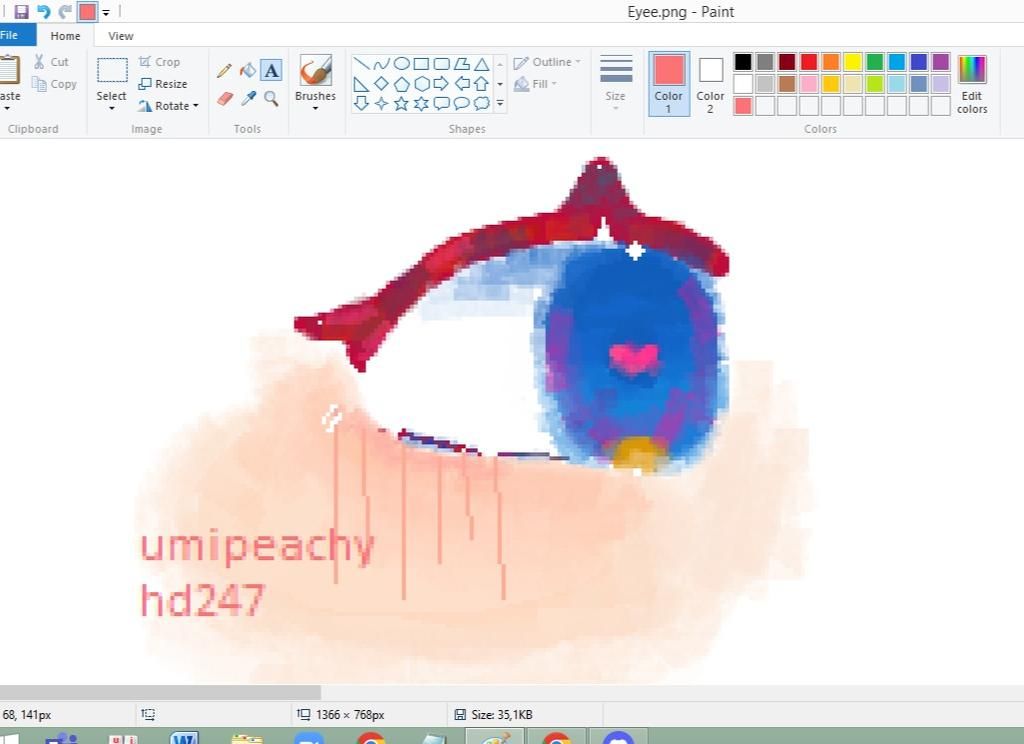
Task: Click the Save icon in the title bar
Action: coord(21,12)
